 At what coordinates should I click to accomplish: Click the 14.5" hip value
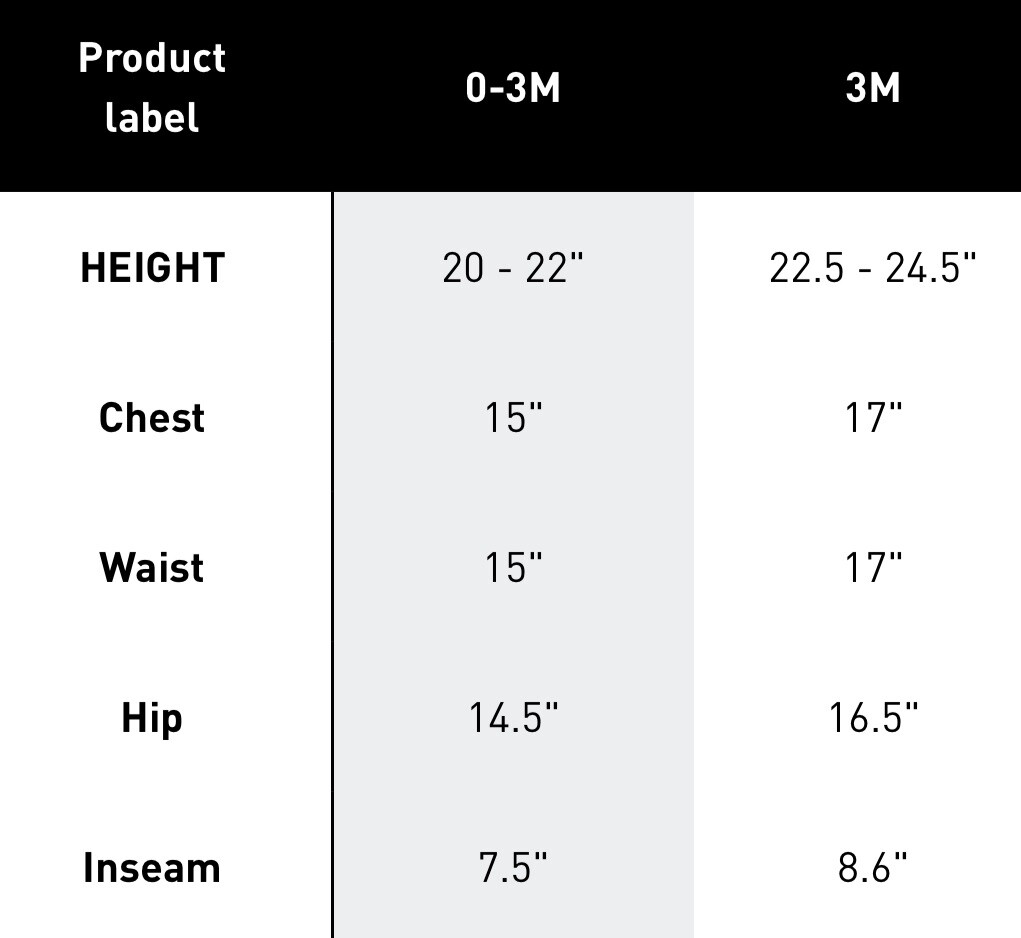pos(513,718)
